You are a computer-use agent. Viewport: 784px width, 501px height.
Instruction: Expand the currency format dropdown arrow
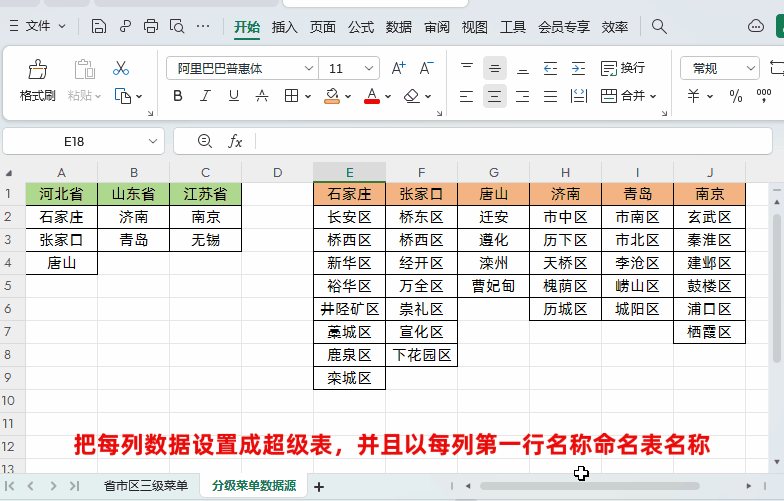coord(710,96)
